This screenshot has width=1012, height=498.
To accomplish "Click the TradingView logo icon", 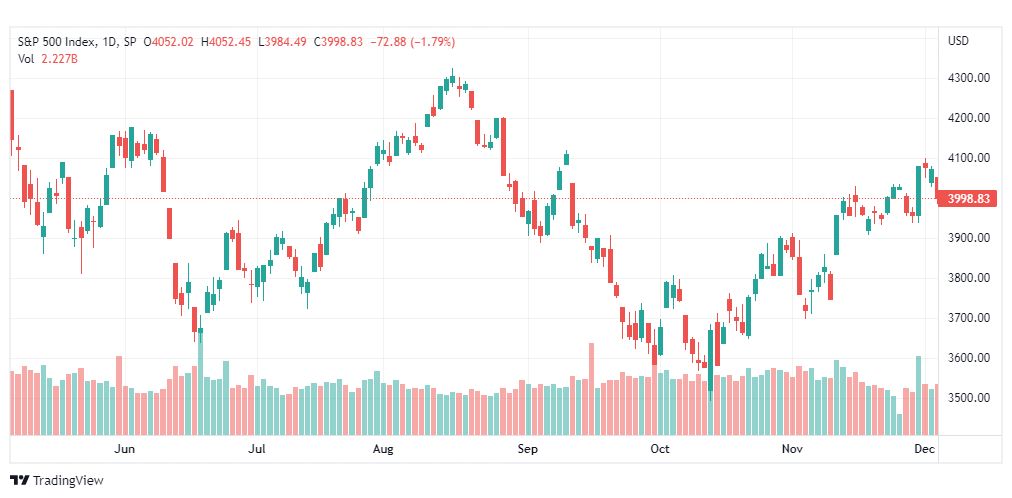I will [x=20, y=481].
